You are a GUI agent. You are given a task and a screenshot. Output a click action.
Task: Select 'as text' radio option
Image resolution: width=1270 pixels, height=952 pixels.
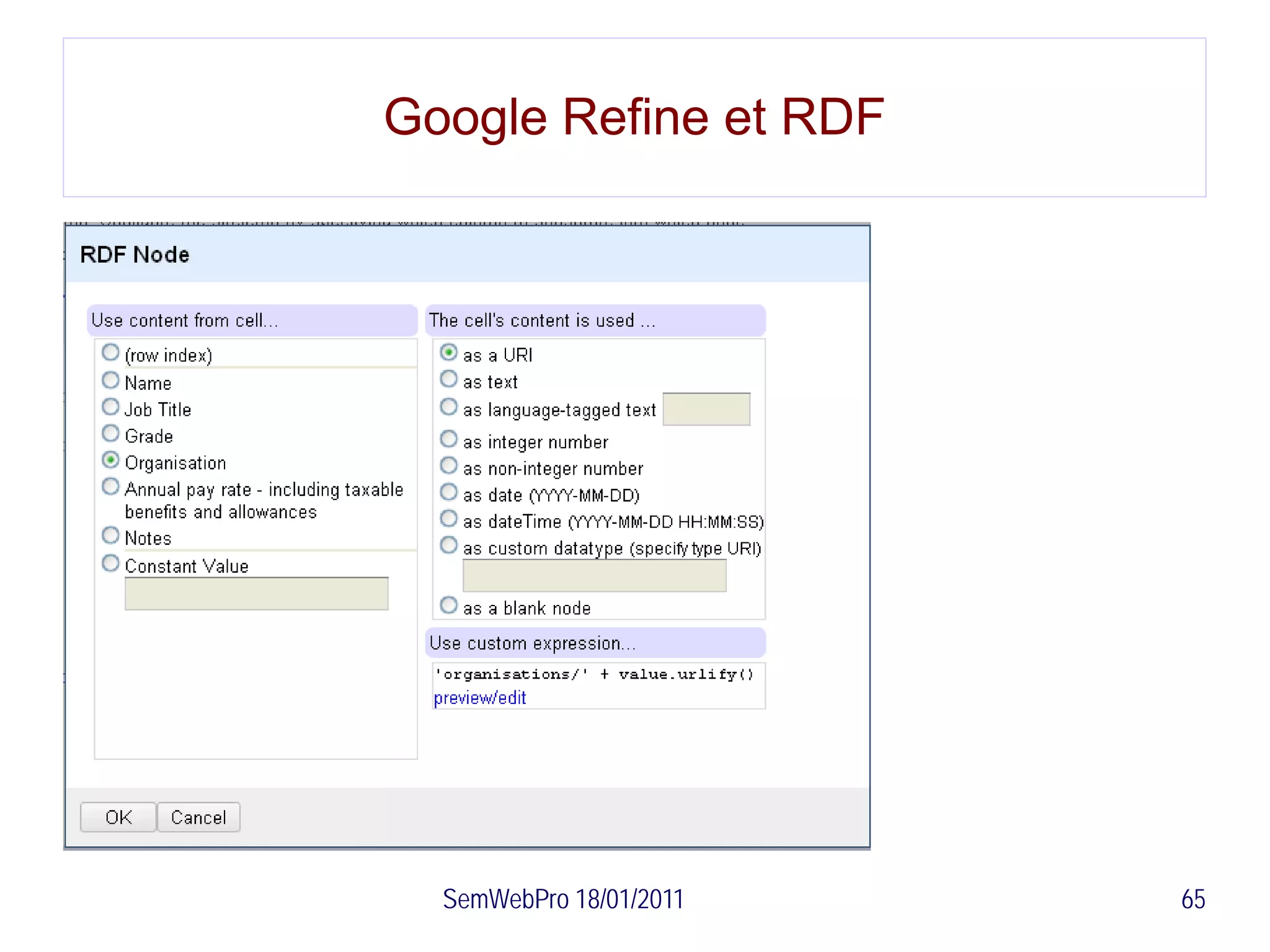click(x=448, y=379)
